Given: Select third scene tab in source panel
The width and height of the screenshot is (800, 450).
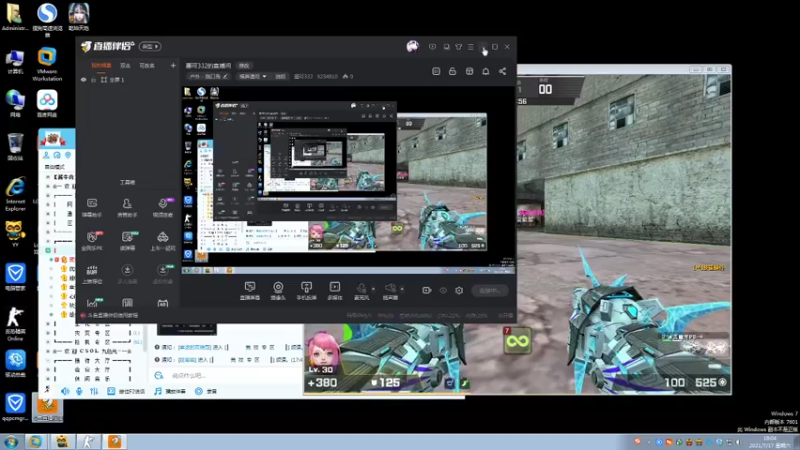Looking at the screenshot, I should point(147,65).
